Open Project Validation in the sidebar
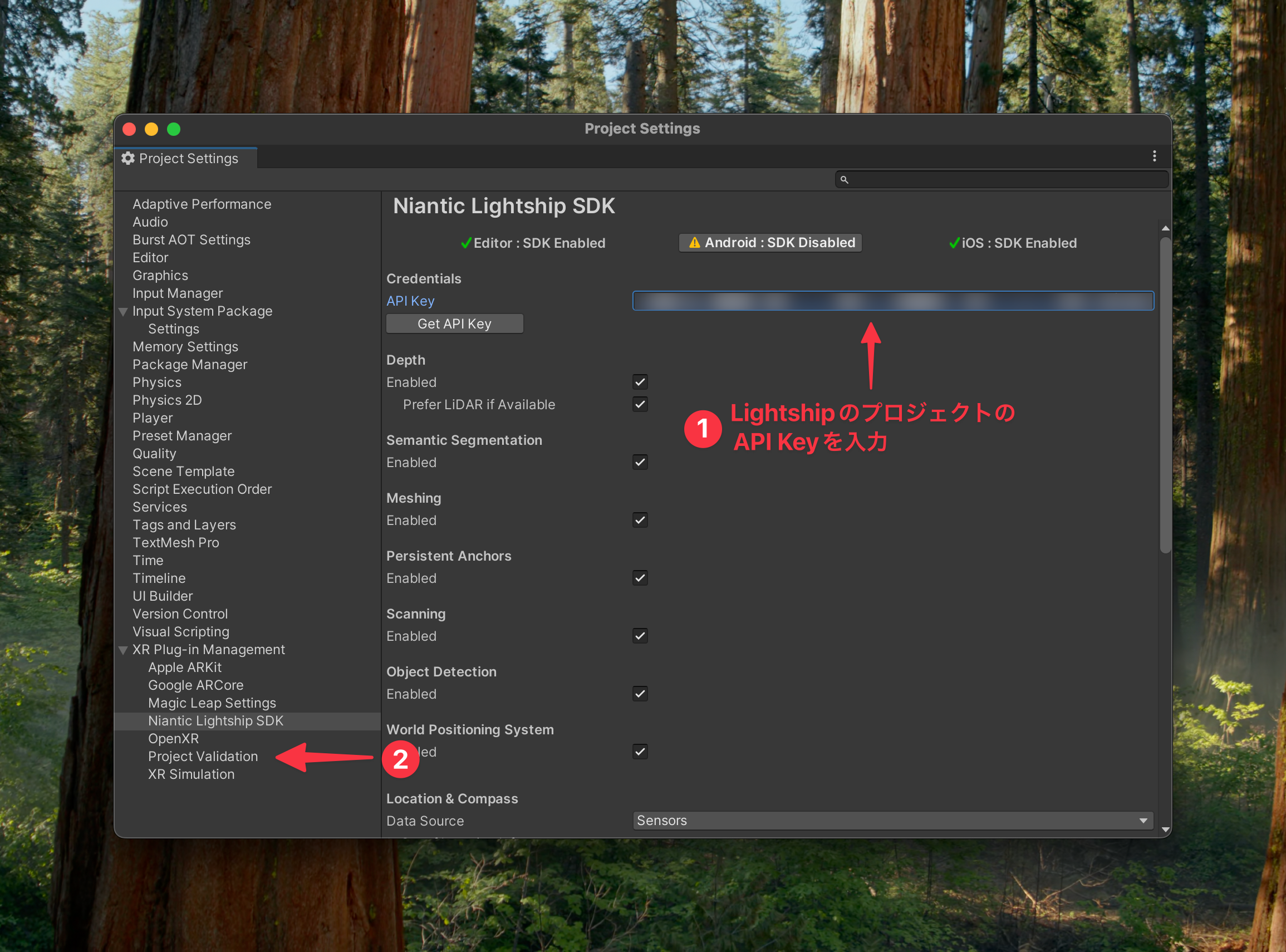Screen dimensions: 1286x952 (x=203, y=756)
